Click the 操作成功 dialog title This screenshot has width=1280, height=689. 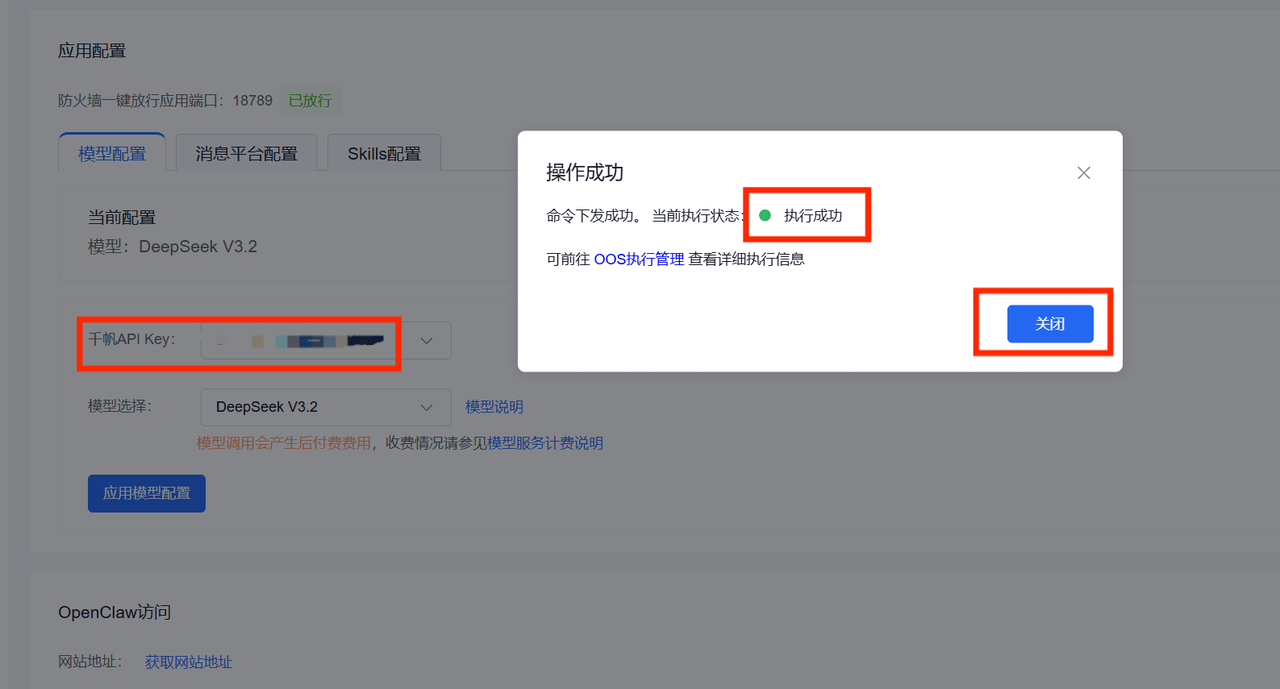585,172
